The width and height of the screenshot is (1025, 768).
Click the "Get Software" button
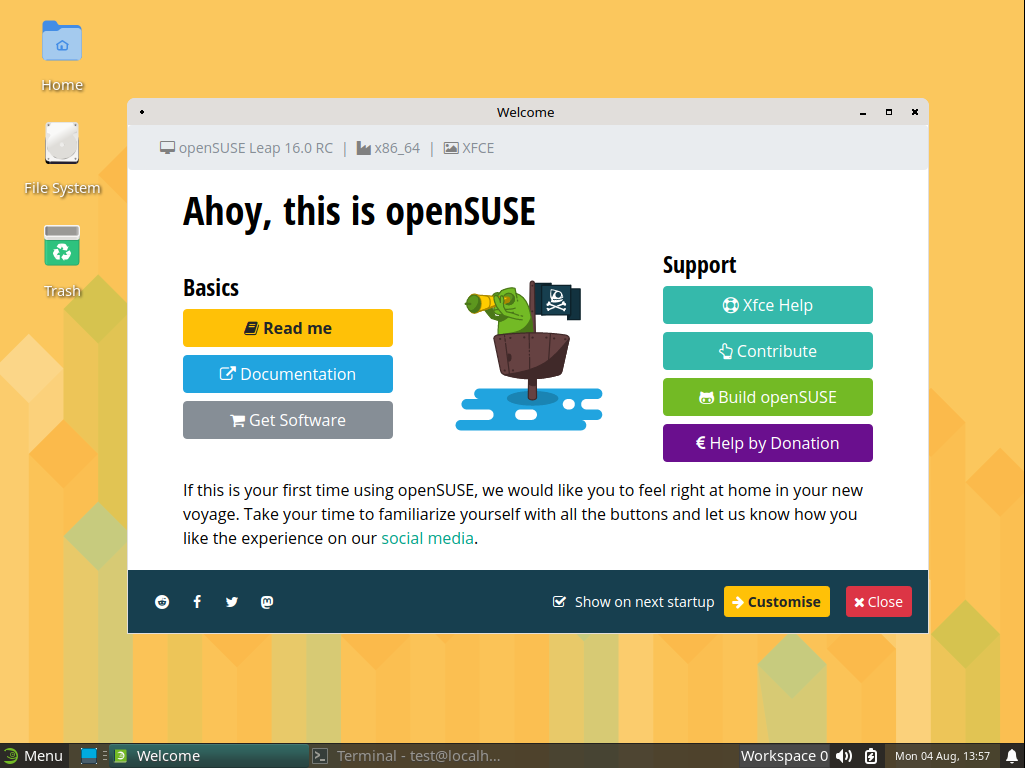(x=287, y=419)
